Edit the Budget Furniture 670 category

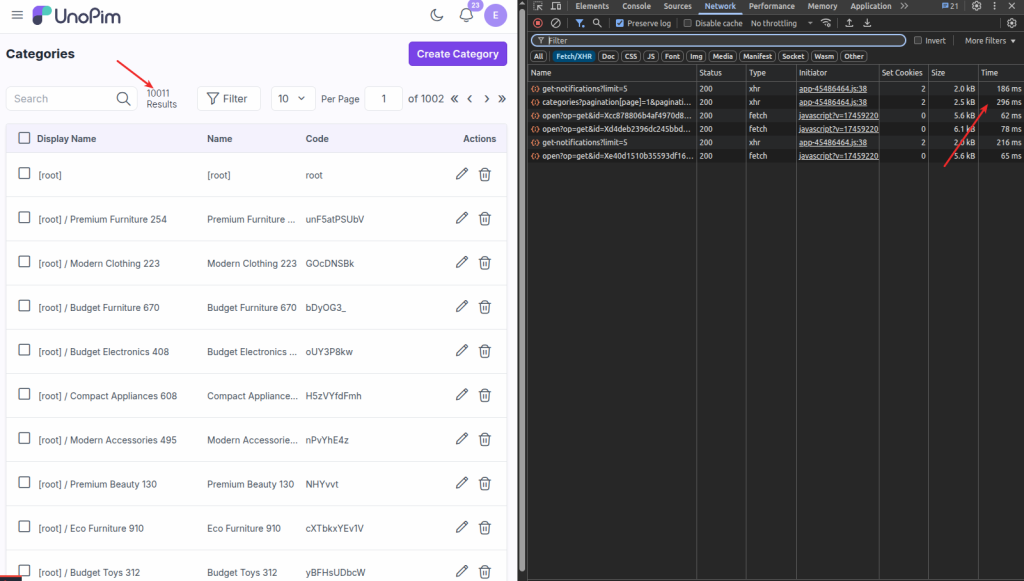click(x=462, y=306)
